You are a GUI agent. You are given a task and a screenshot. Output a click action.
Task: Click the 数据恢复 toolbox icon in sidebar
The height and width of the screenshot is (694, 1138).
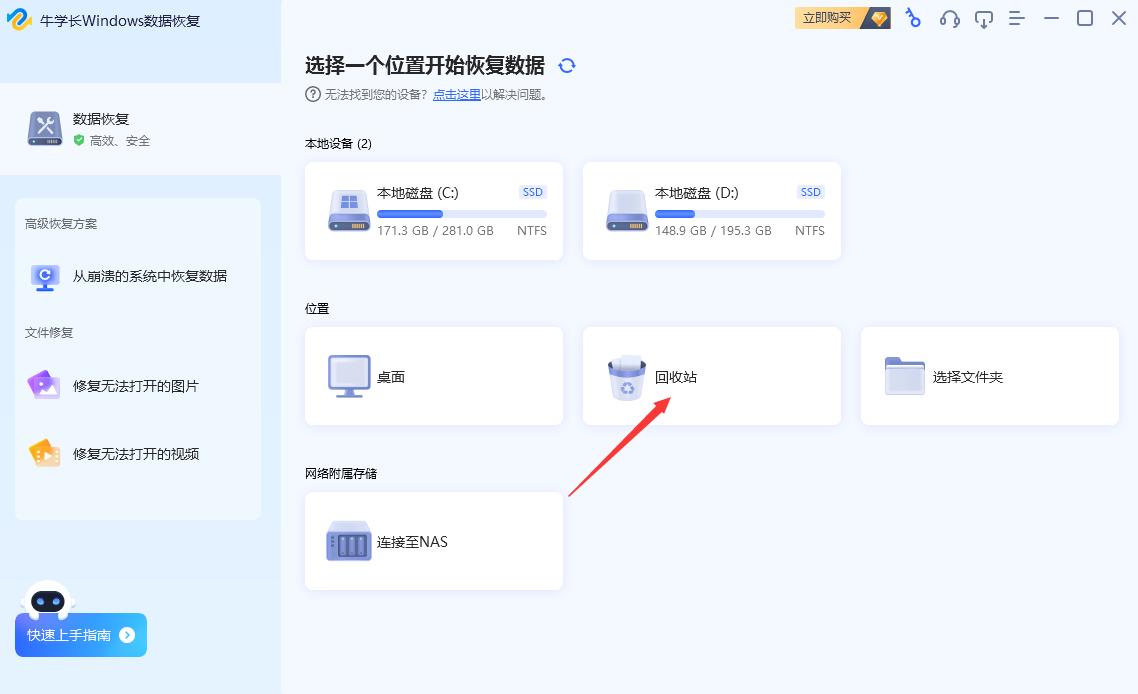[44, 128]
